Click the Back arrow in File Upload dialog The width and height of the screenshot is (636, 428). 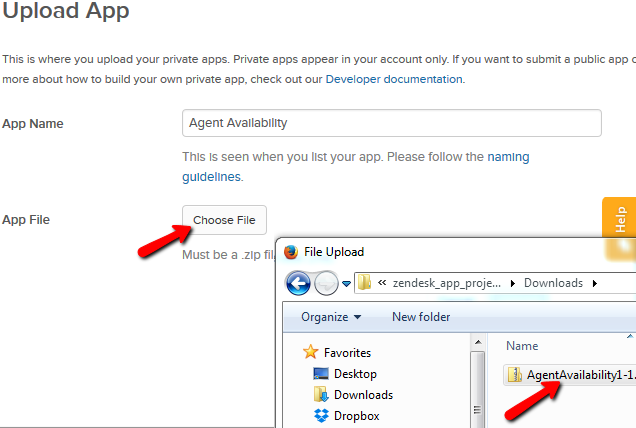click(298, 283)
